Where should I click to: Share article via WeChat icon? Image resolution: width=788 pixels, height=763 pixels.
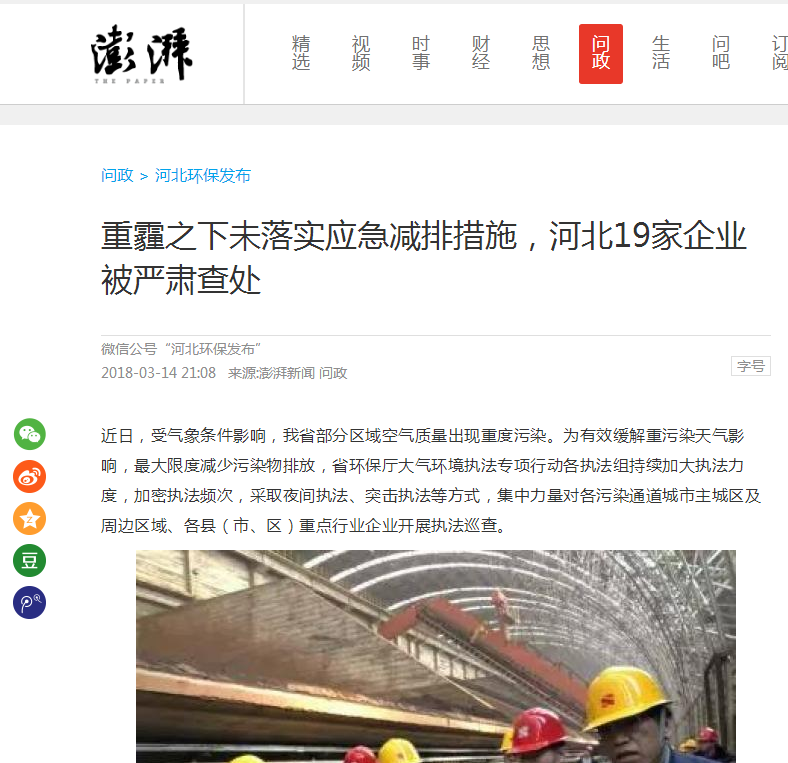coord(30,434)
